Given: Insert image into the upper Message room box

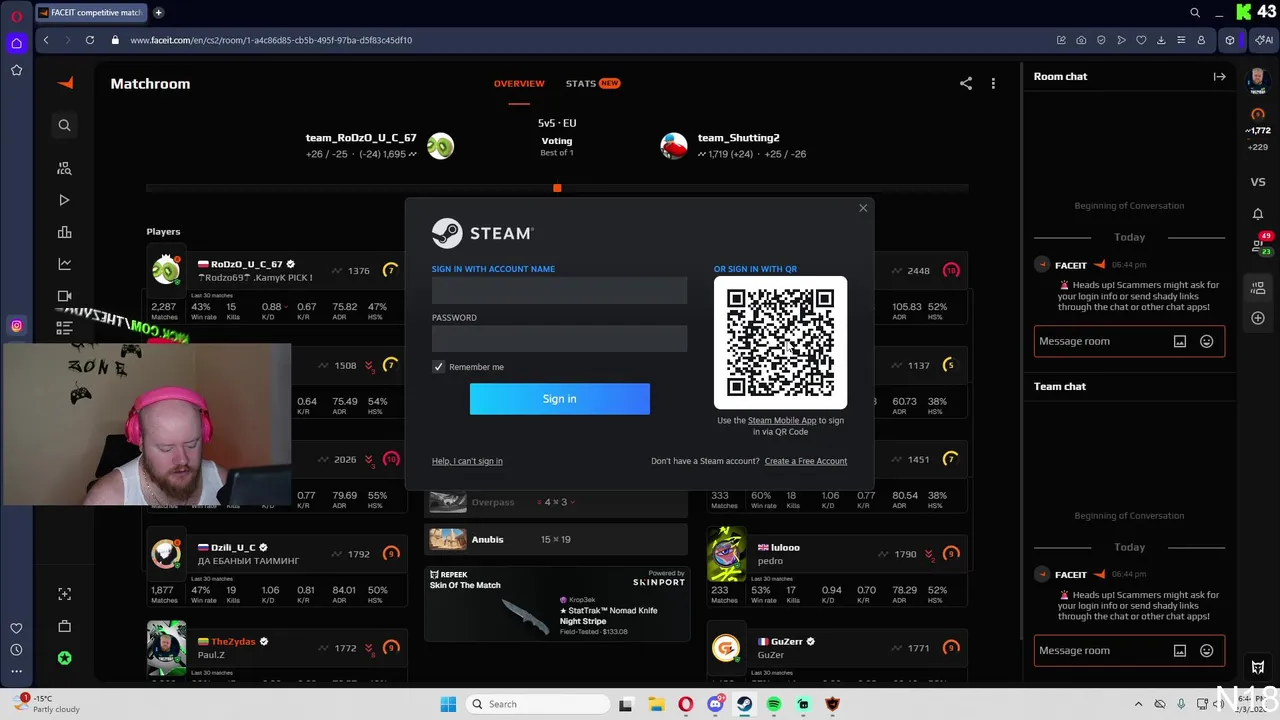Looking at the screenshot, I should tap(1180, 341).
